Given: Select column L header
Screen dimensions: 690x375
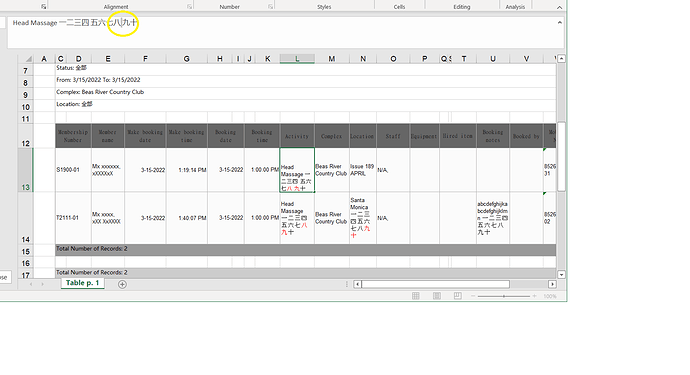Looking at the screenshot, I should [297, 59].
